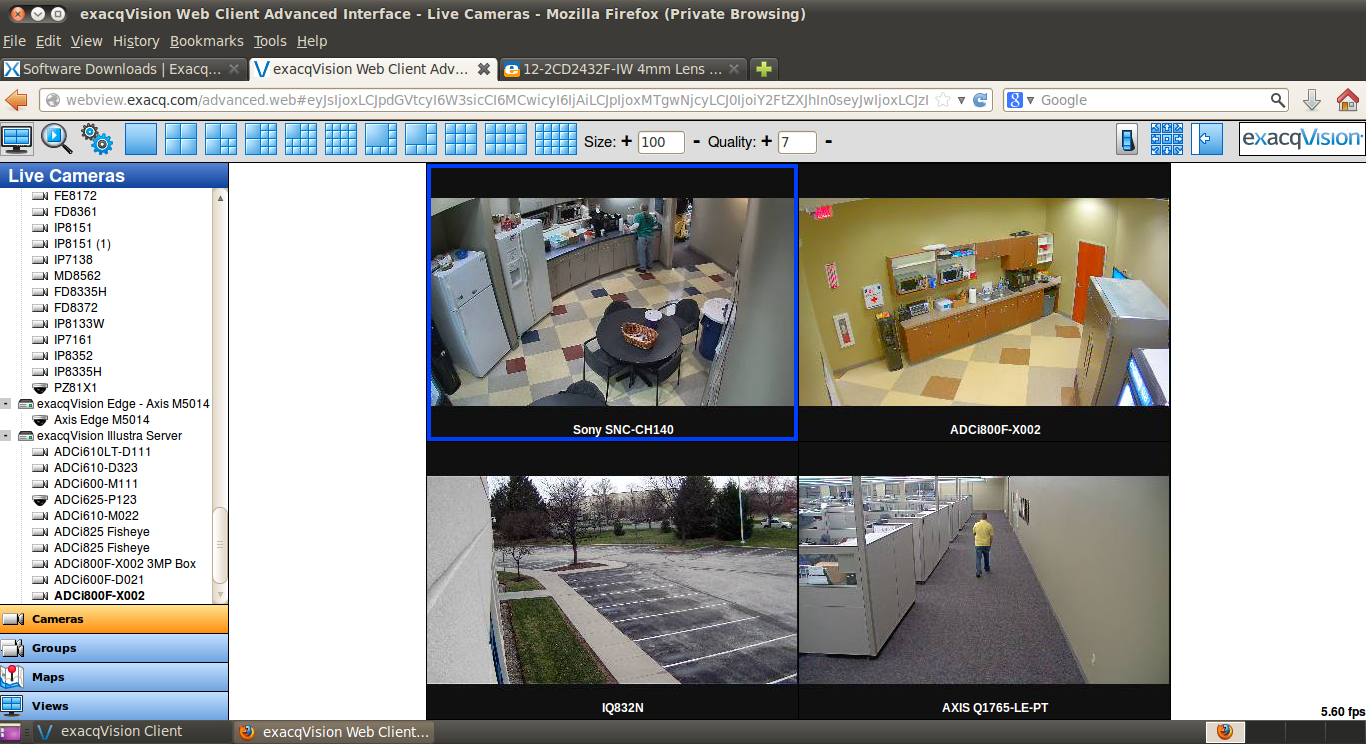Collapse the exacqVision Illustra Server node

(x=6, y=436)
